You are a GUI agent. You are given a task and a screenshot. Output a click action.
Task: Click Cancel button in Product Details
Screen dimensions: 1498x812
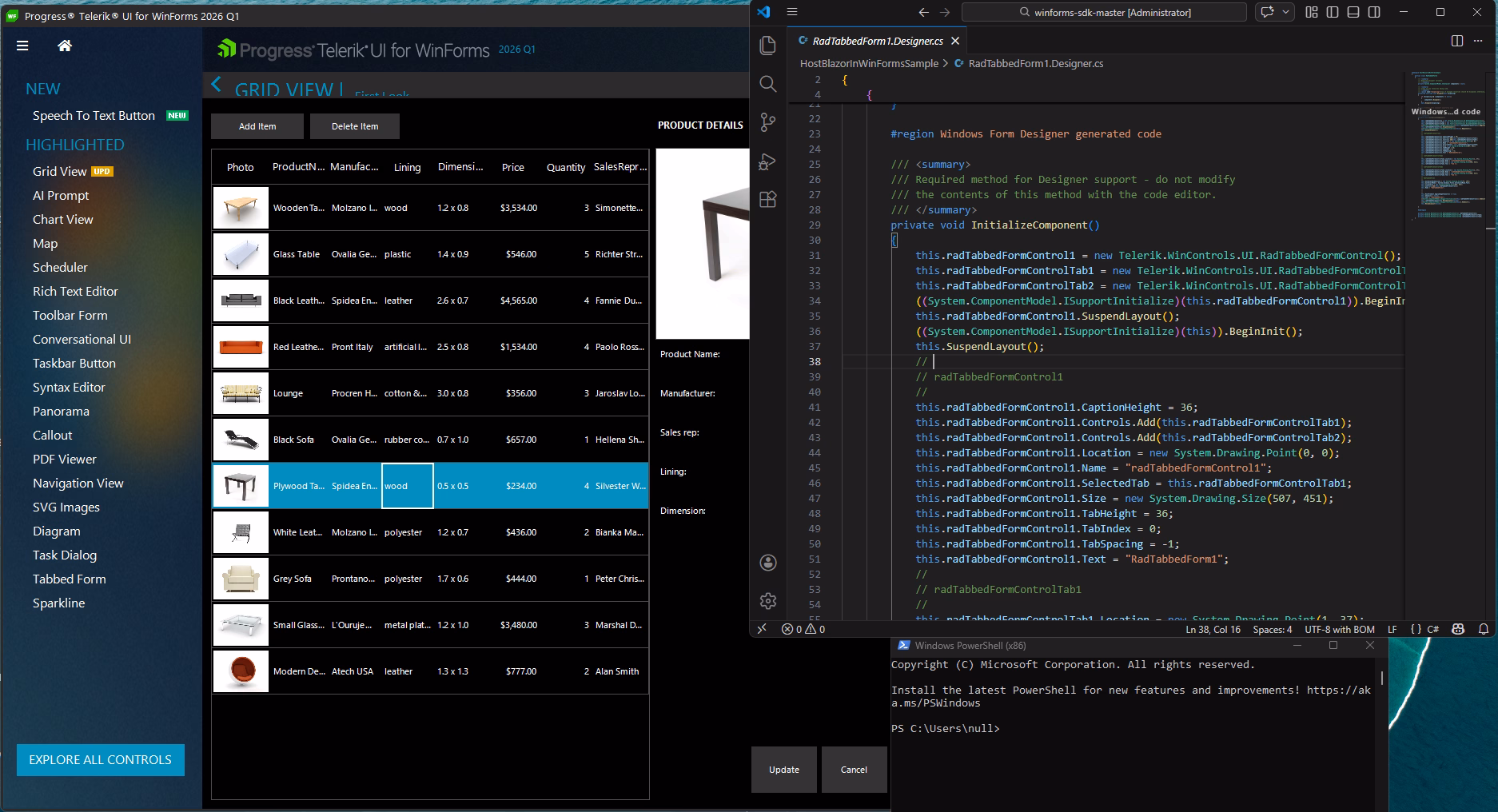coord(854,770)
